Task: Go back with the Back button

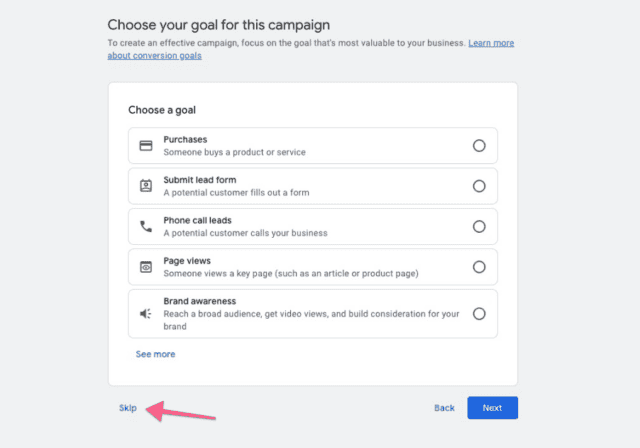Action: 444,408
